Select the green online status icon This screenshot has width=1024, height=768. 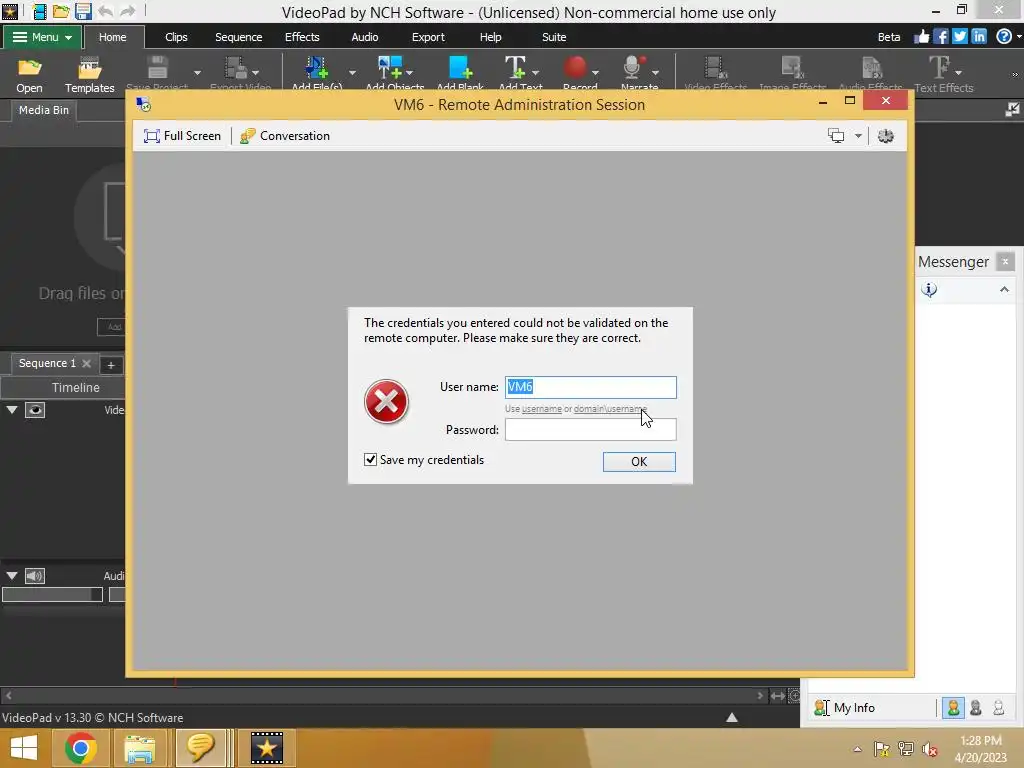[953, 708]
